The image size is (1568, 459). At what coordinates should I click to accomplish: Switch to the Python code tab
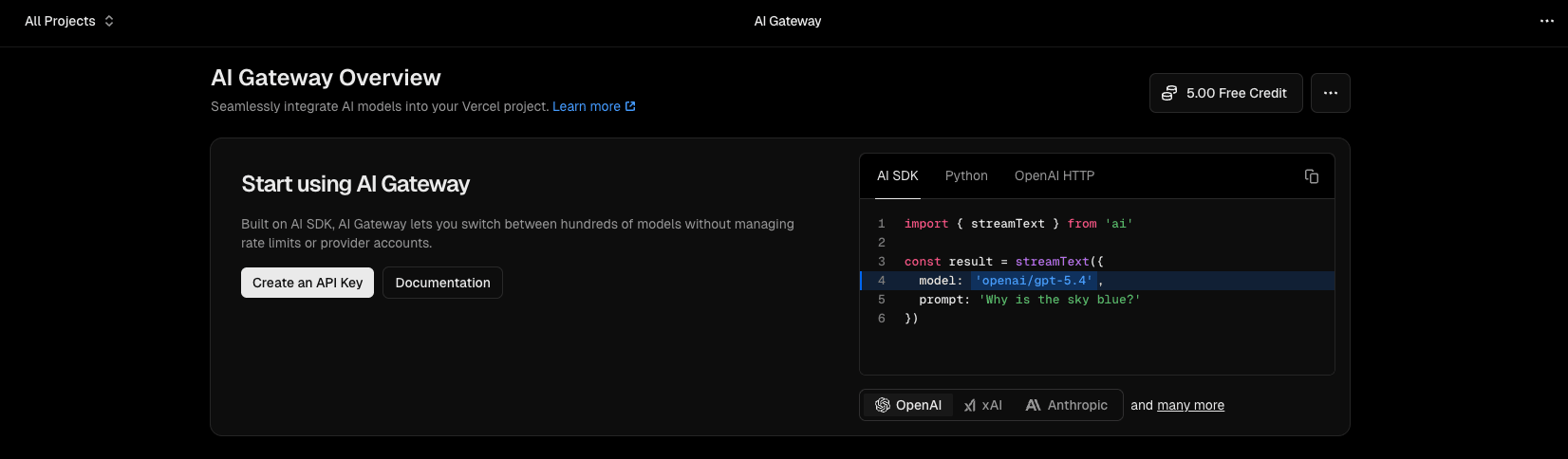coord(966,175)
